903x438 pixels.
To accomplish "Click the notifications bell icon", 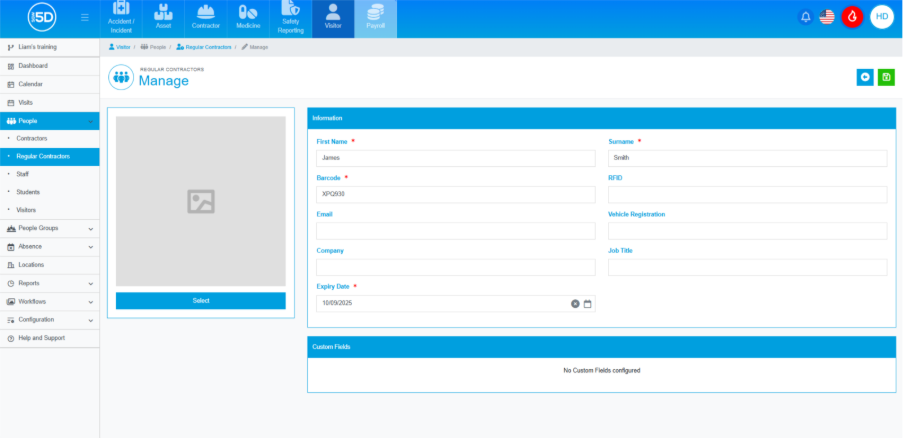I will pyautogui.click(x=805, y=17).
